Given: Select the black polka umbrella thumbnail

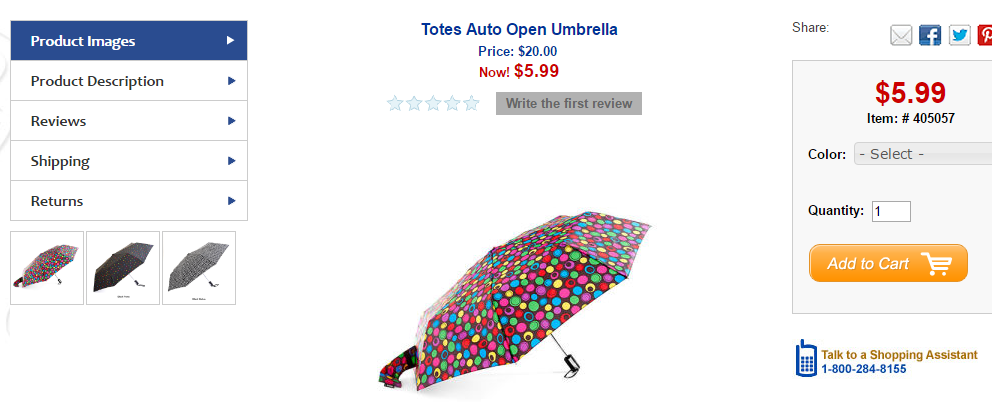Looking at the screenshot, I should coord(123,268).
